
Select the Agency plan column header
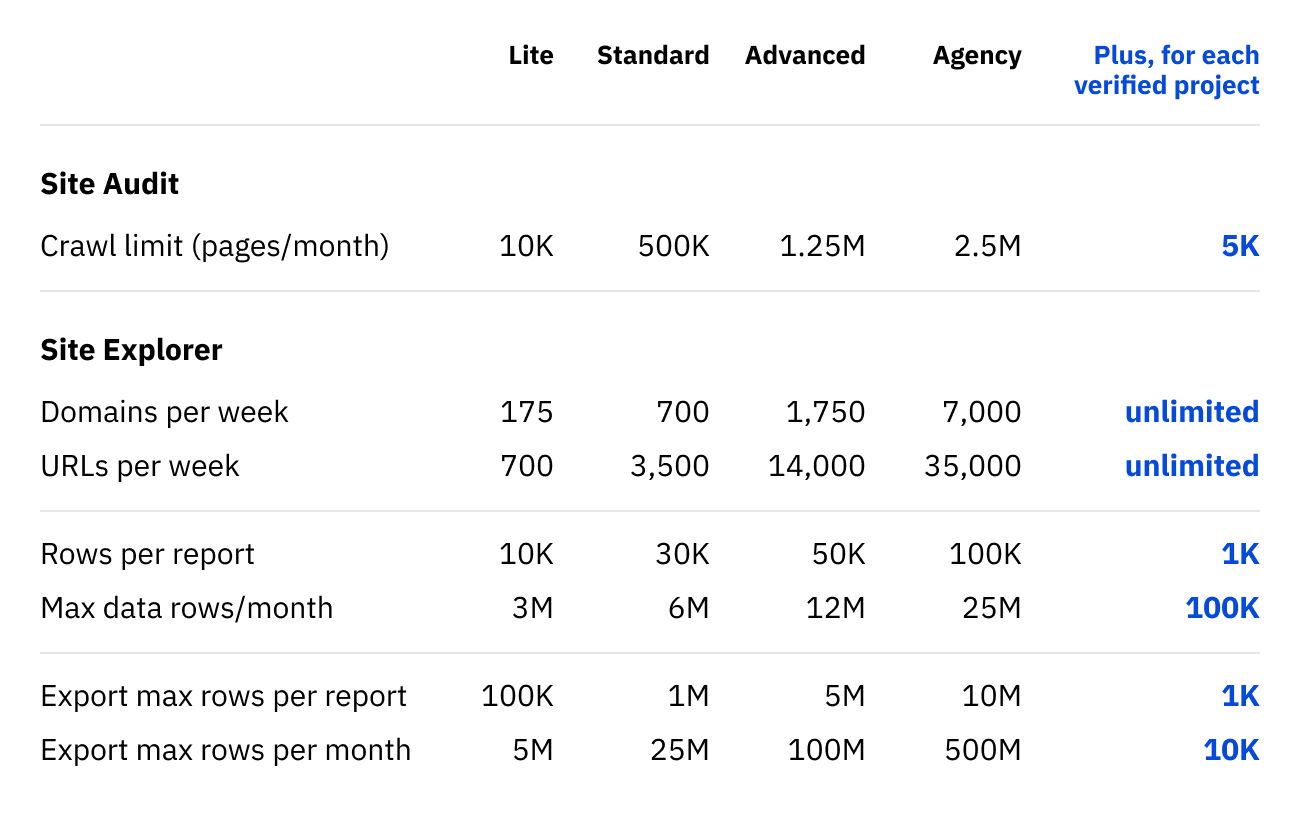click(977, 56)
